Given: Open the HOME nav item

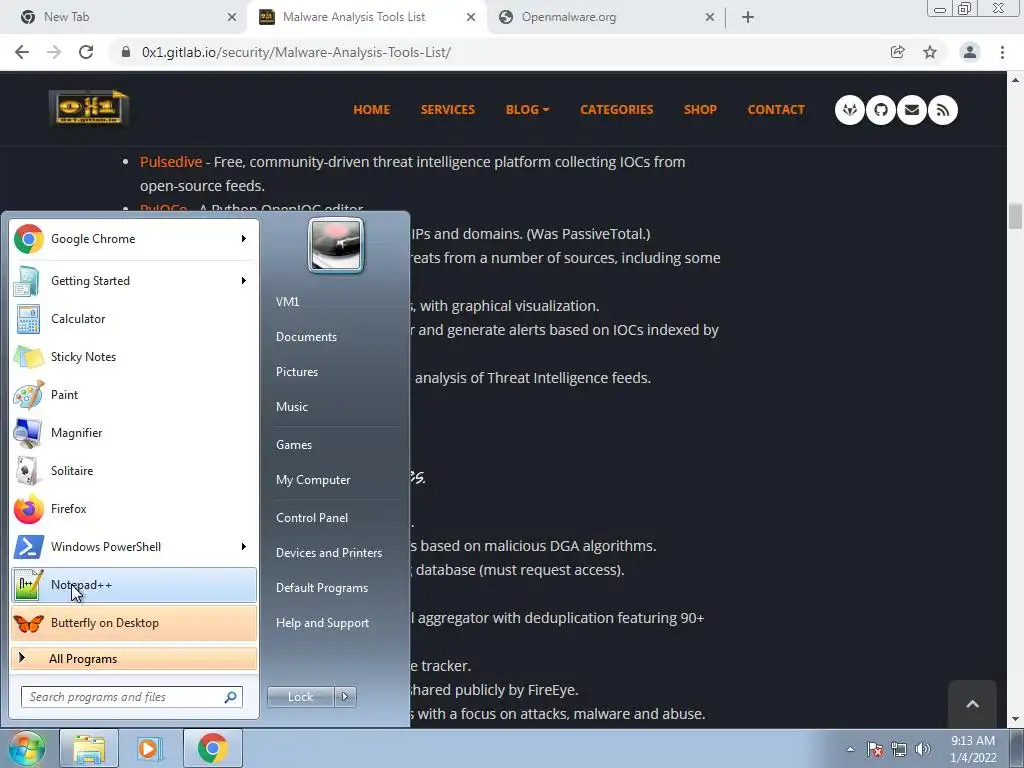Looking at the screenshot, I should (x=372, y=110).
